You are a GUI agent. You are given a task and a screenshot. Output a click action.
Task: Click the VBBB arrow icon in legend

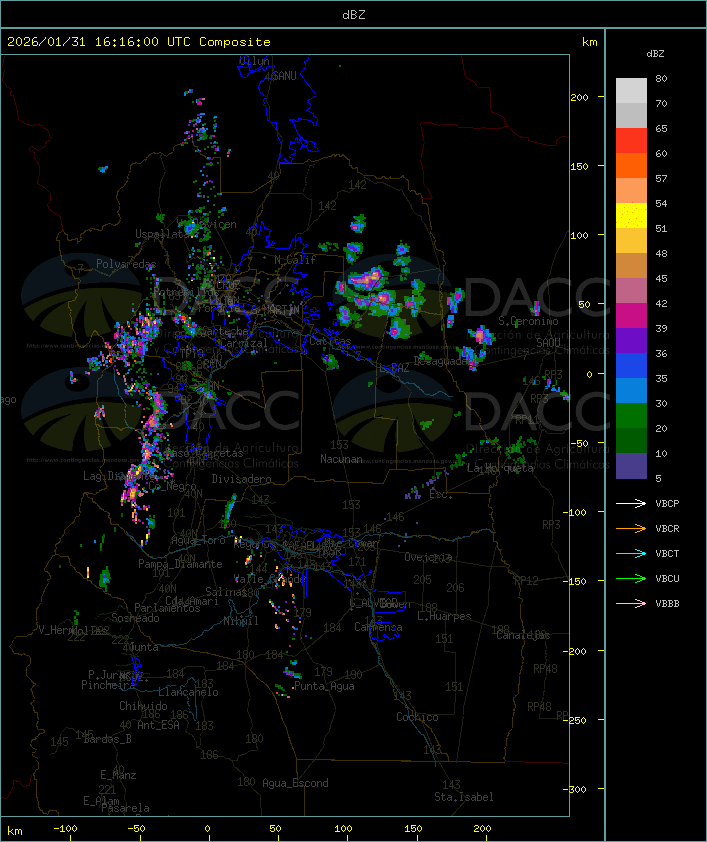pyautogui.click(x=632, y=604)
